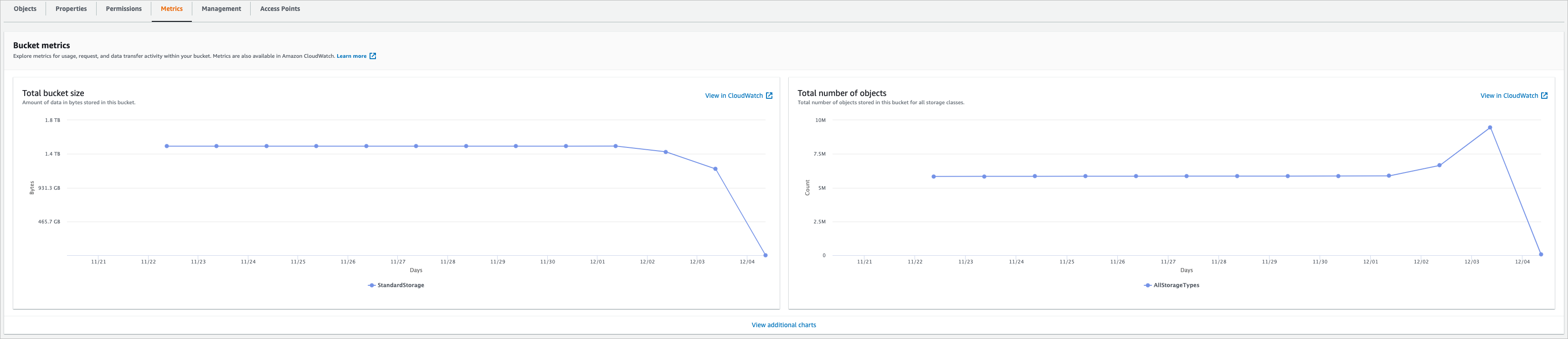Image resolution: width=1568 pixels, height=339 pixels.
Task: Open View in CloudWatch for object count
Action: coord(1509,96)
